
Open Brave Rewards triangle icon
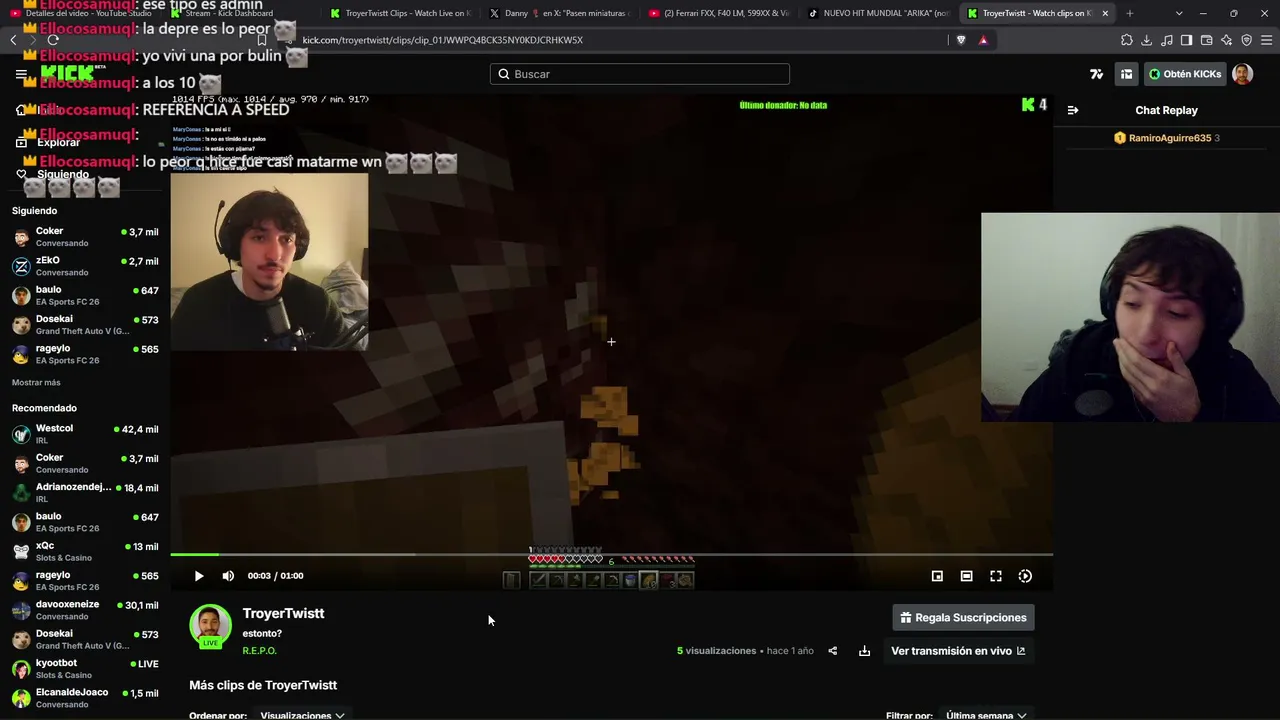coord(983,40)
